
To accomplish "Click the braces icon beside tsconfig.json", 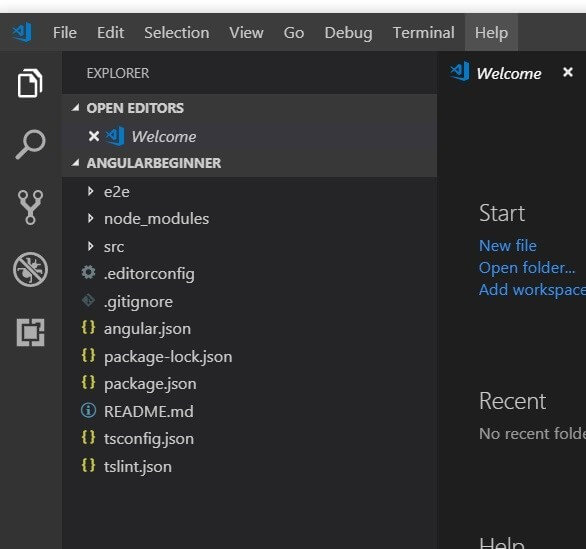I will [x=89, y=438].
